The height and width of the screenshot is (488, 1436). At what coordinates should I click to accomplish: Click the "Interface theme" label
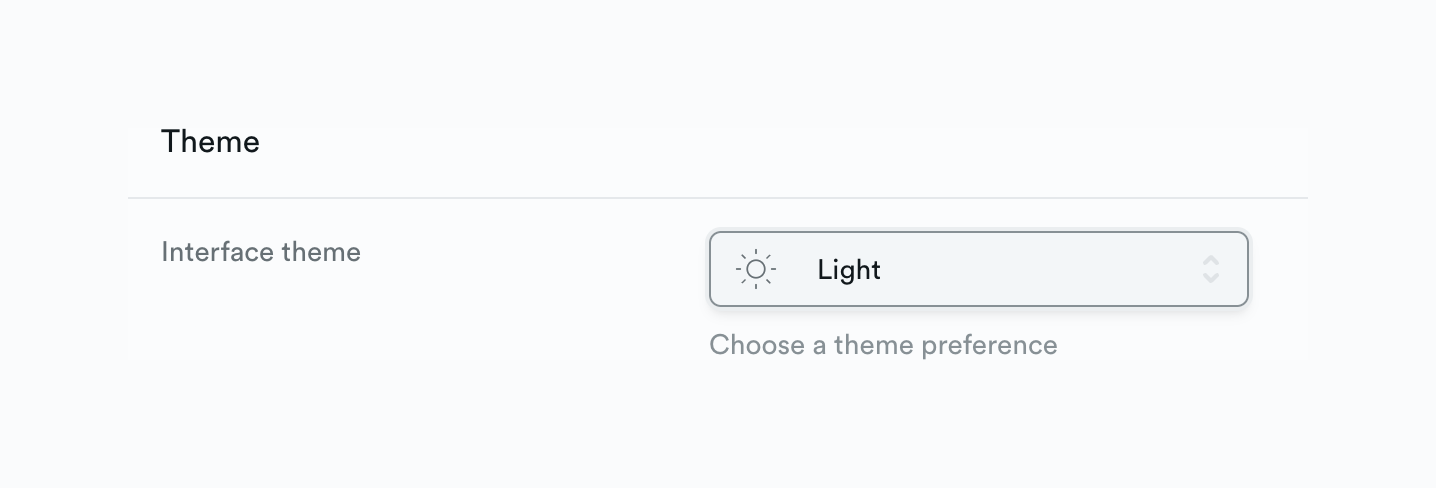pyautogui.click(x=261, y=252)
